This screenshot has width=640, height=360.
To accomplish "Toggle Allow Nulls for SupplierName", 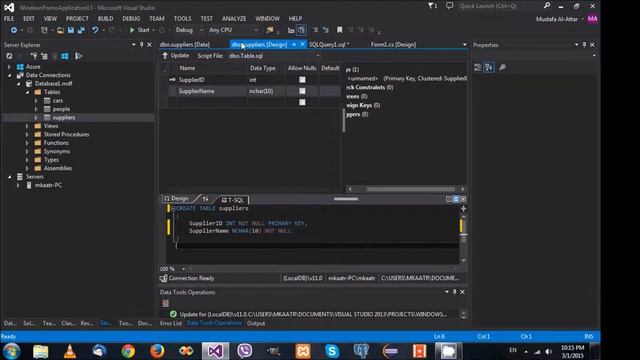I will pos(302,91).
